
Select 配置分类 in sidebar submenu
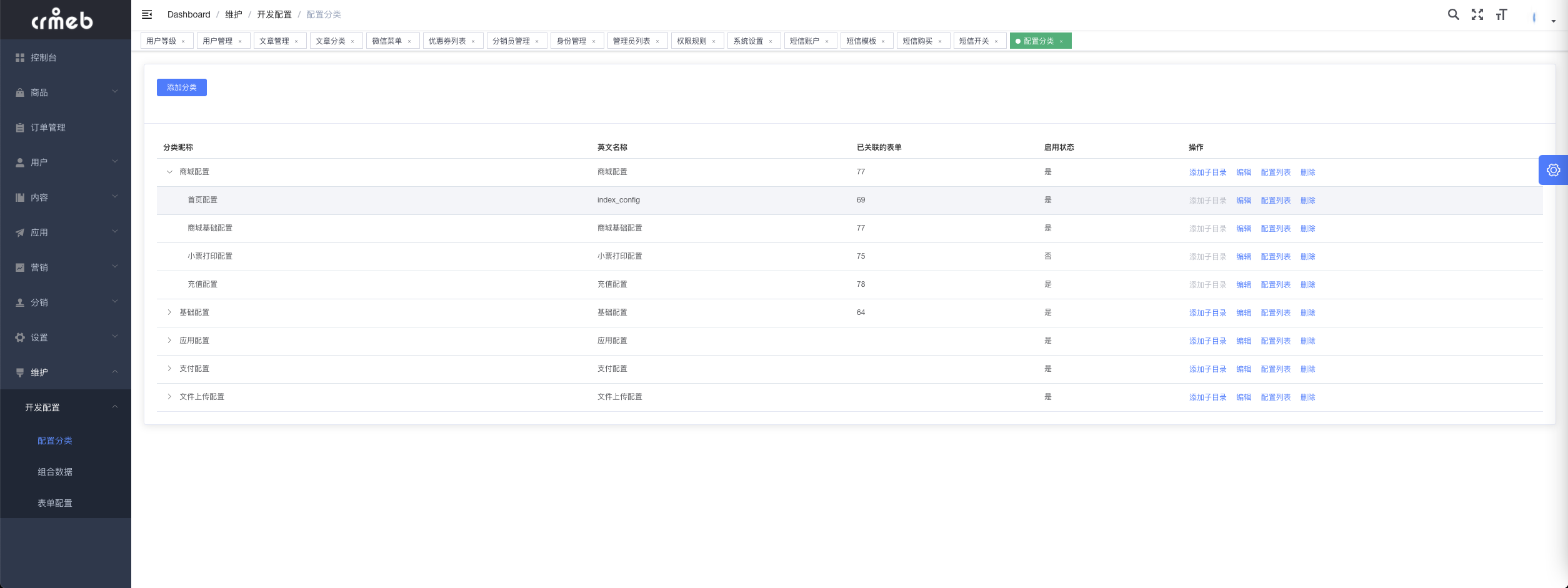pos(55,441)
